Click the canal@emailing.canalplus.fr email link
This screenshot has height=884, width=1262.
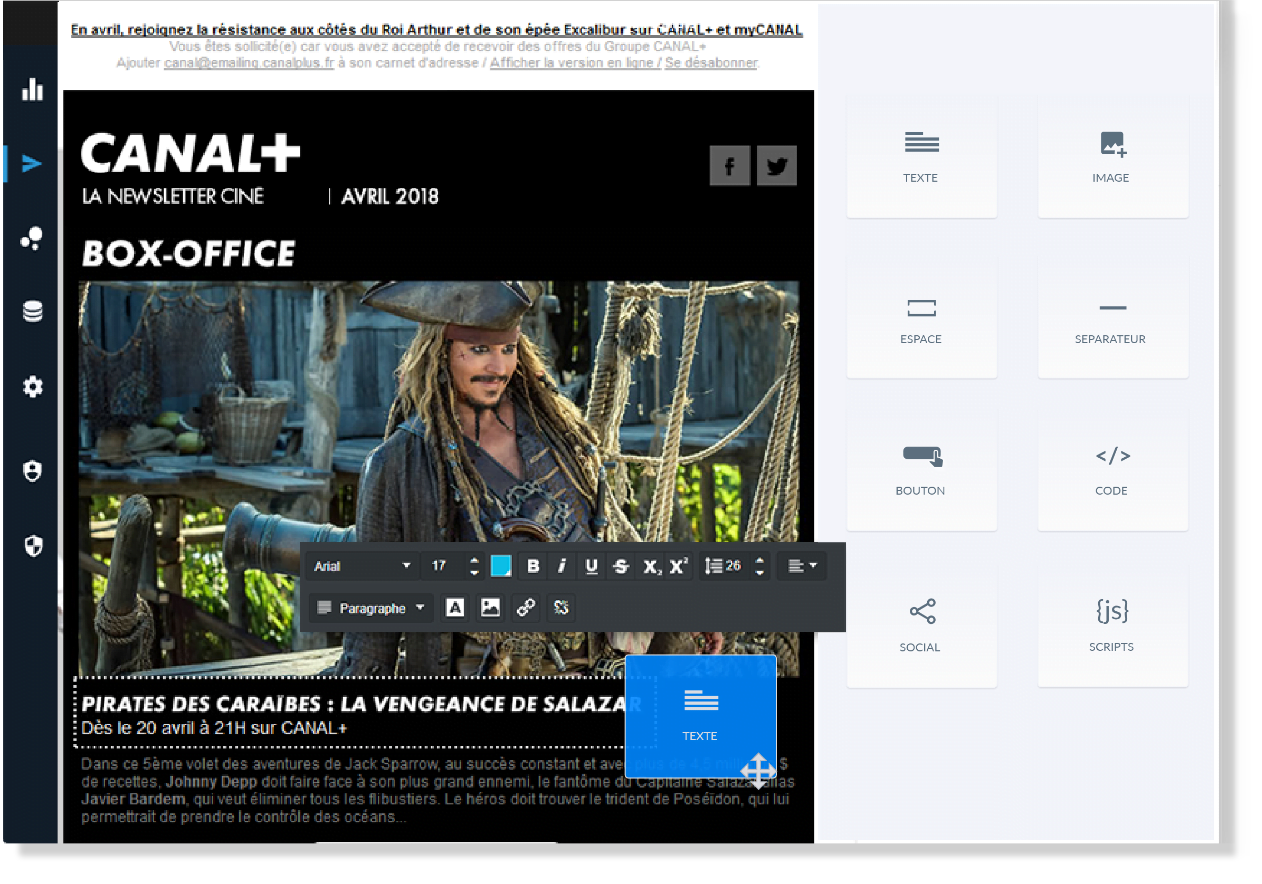point(249,62)
